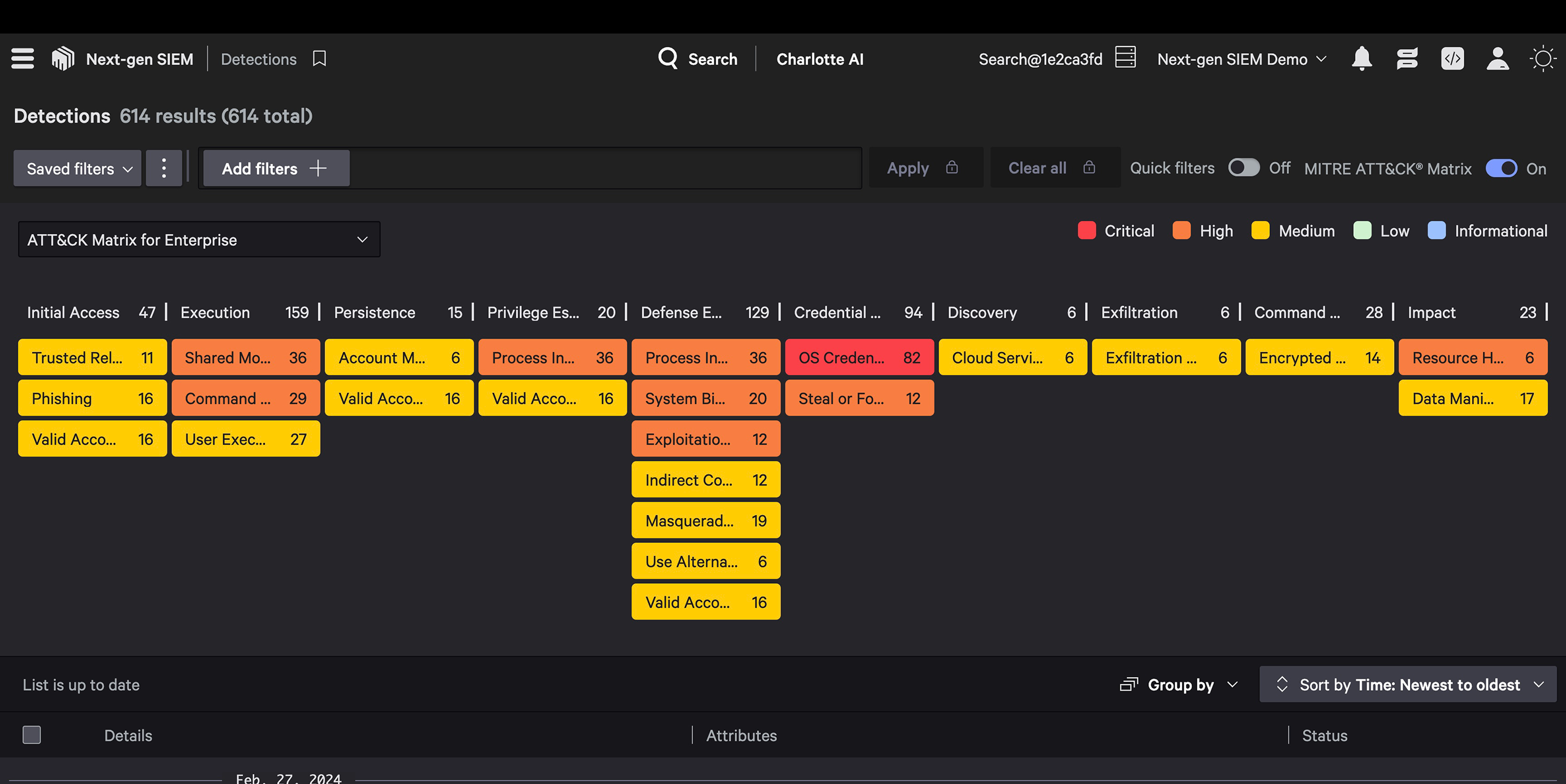
Task: Open ATT&CK Matrix for Enterprise dropdown
Action: tap(199, 239)
